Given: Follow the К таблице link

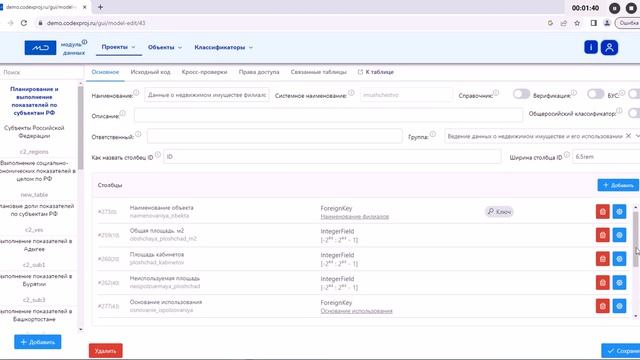Looking at the screenshot, I should pyautogui.click(x=376, y=72).
